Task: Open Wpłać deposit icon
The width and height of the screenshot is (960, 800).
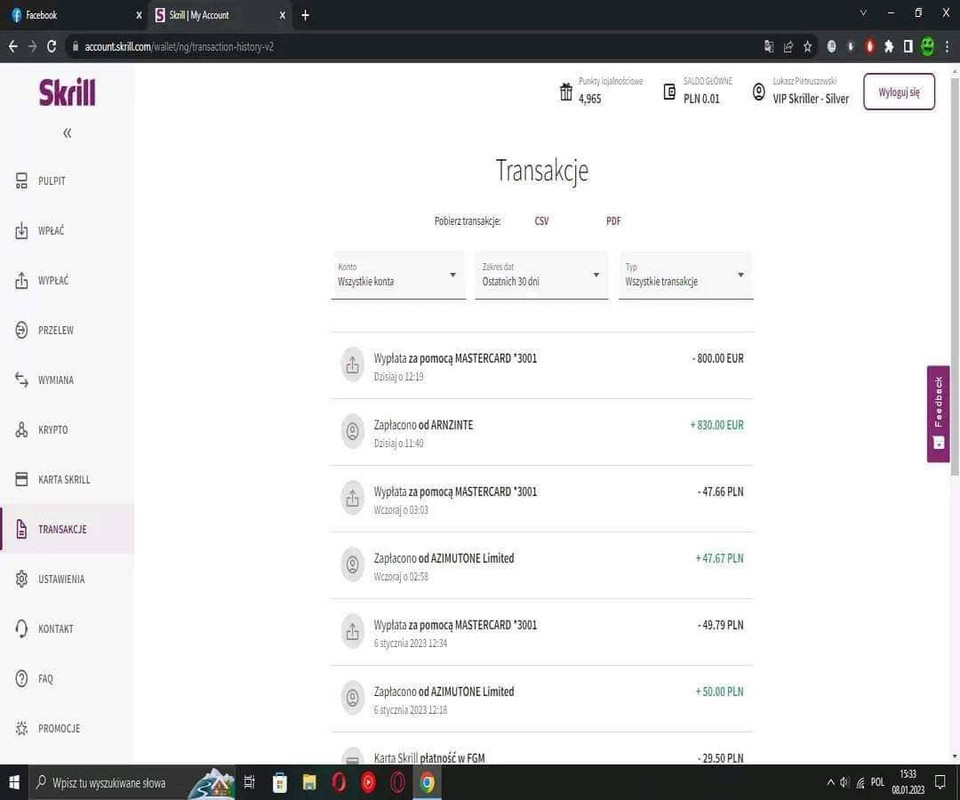Action: (21, 230)
